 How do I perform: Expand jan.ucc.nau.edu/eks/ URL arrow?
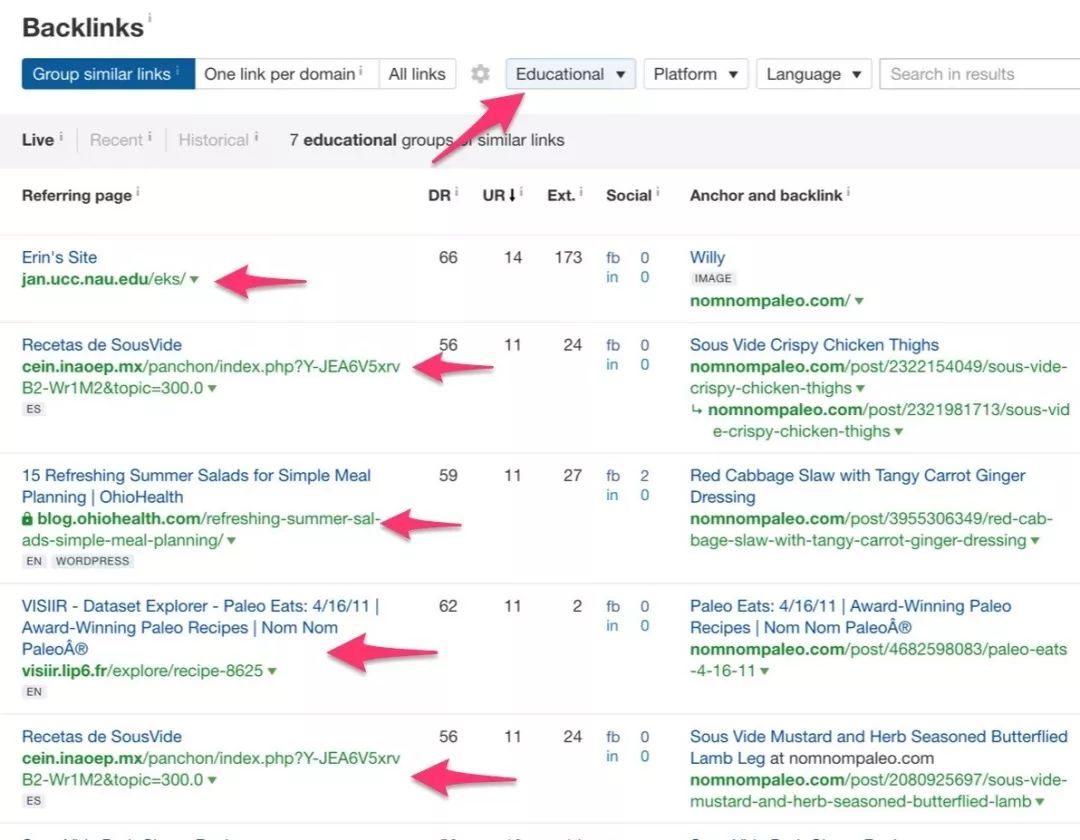(194, 280)
